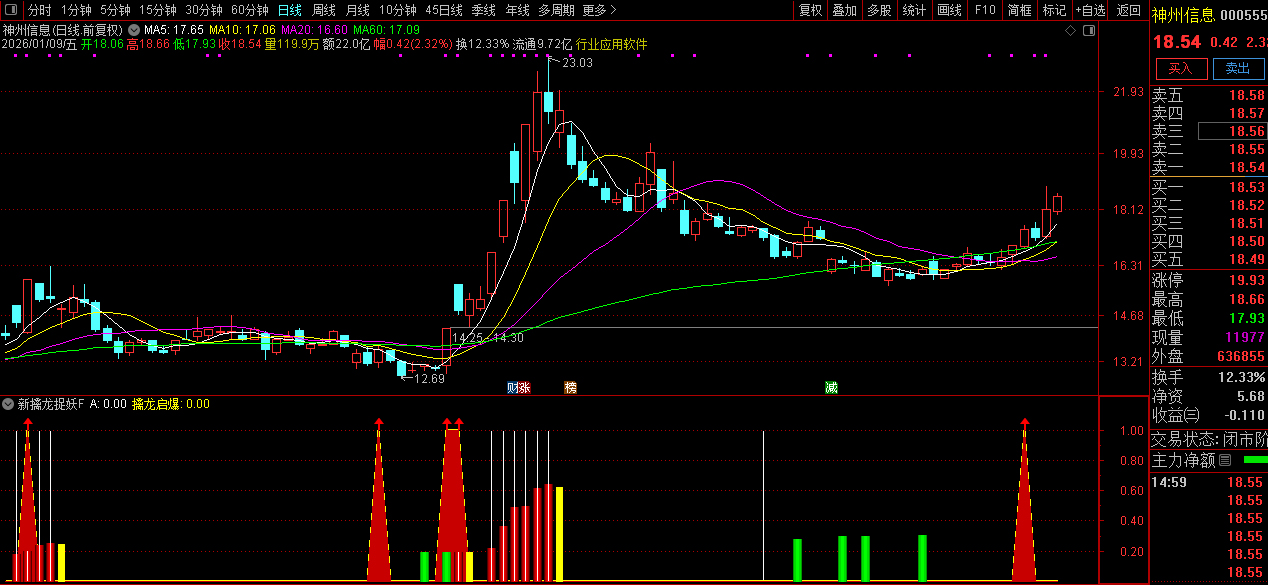Click the 榜 marker icon under the chart
The height and width of the screenshot is (585, 1268).
[x=570, y=387]
